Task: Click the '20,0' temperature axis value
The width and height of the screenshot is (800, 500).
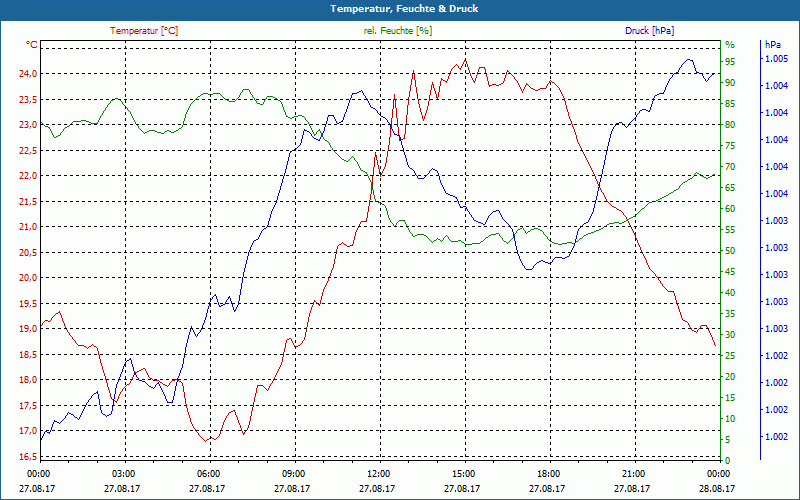Action: tap(28, 278)
